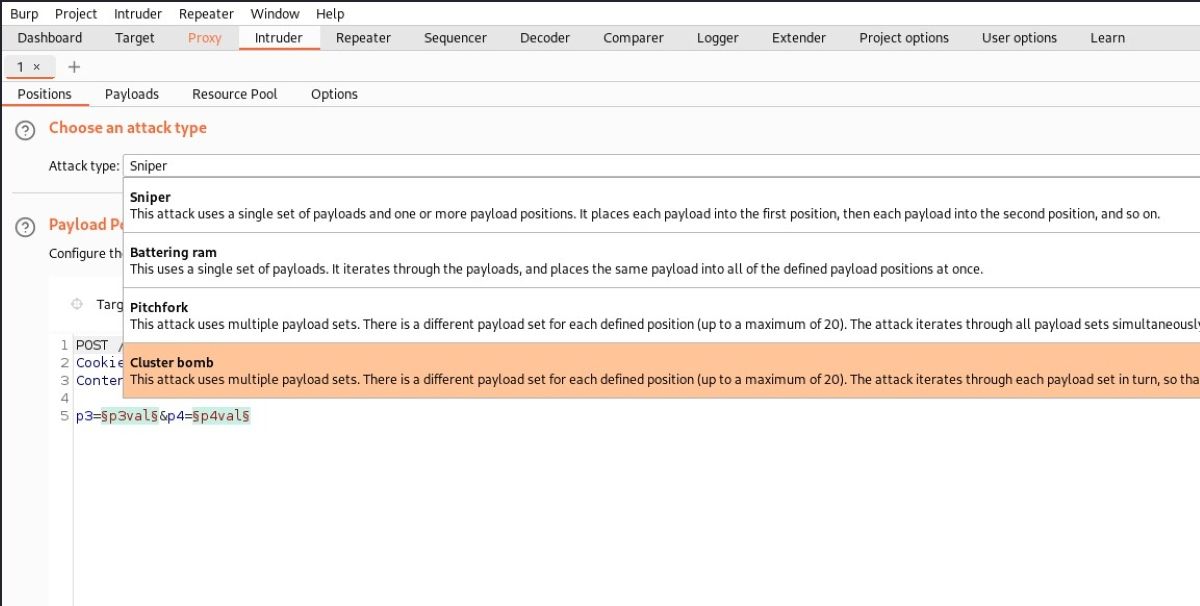Switch to the Payloads sub-tab
The height and width of the screenshot is (606, 1200).
coord(132,94)
